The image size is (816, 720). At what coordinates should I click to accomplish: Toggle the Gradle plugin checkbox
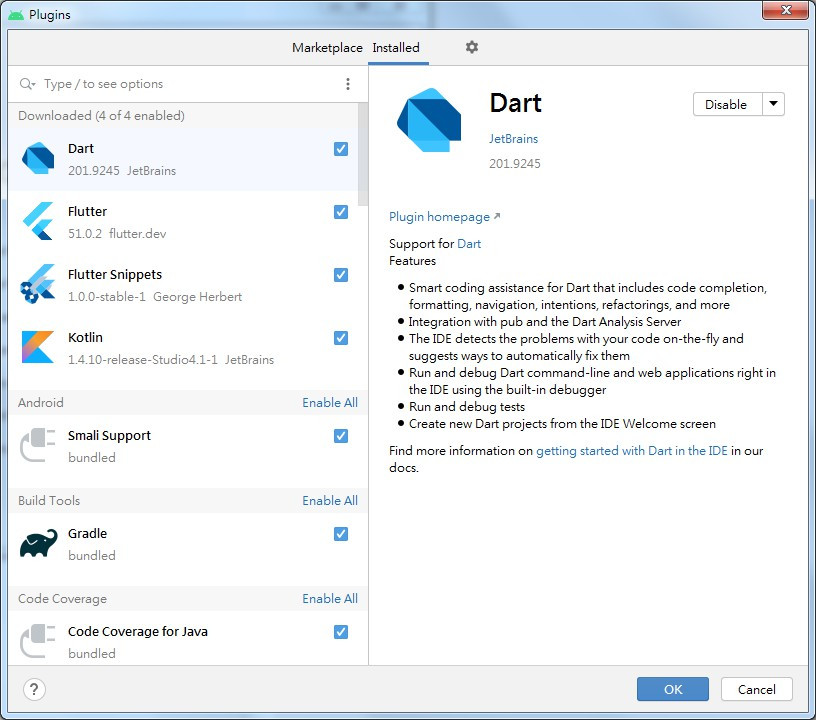[341, 534]
